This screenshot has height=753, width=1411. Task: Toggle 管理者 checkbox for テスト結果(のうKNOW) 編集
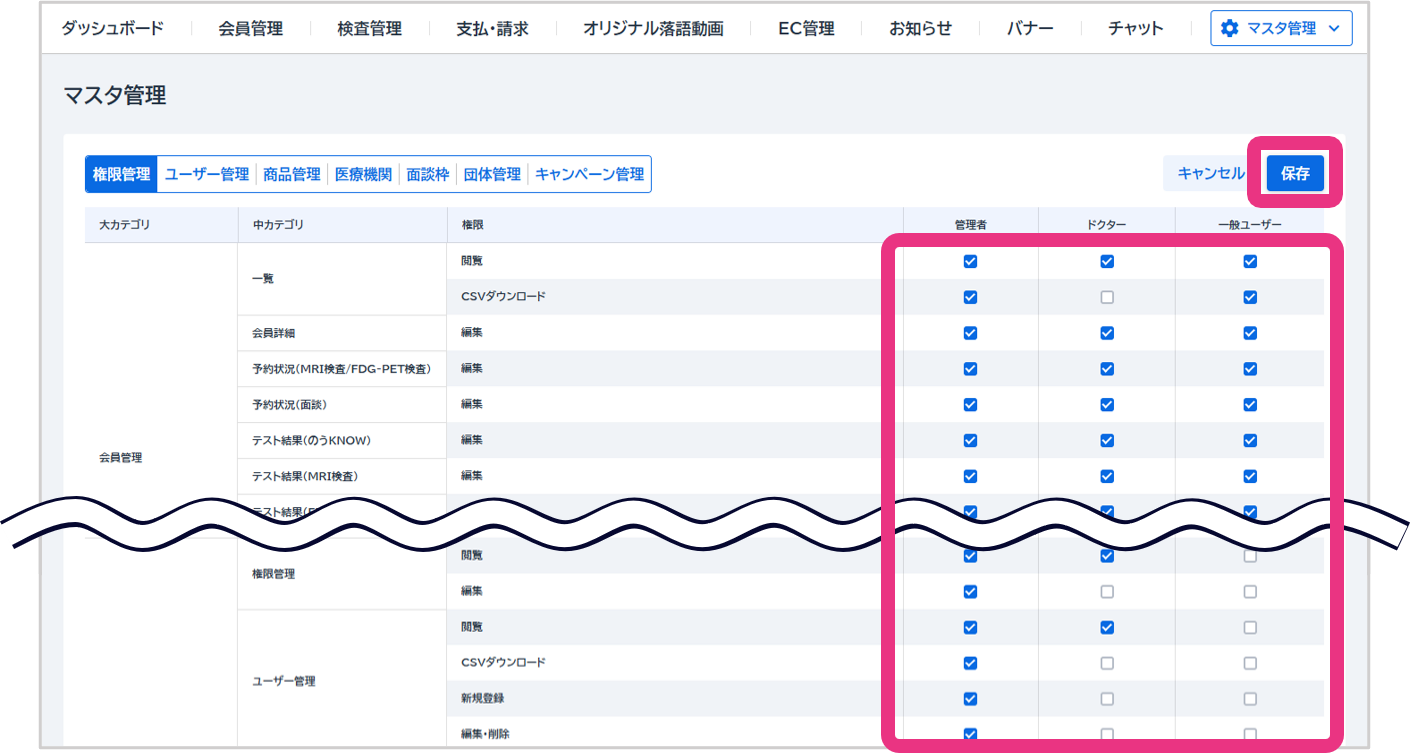(970, 440)
